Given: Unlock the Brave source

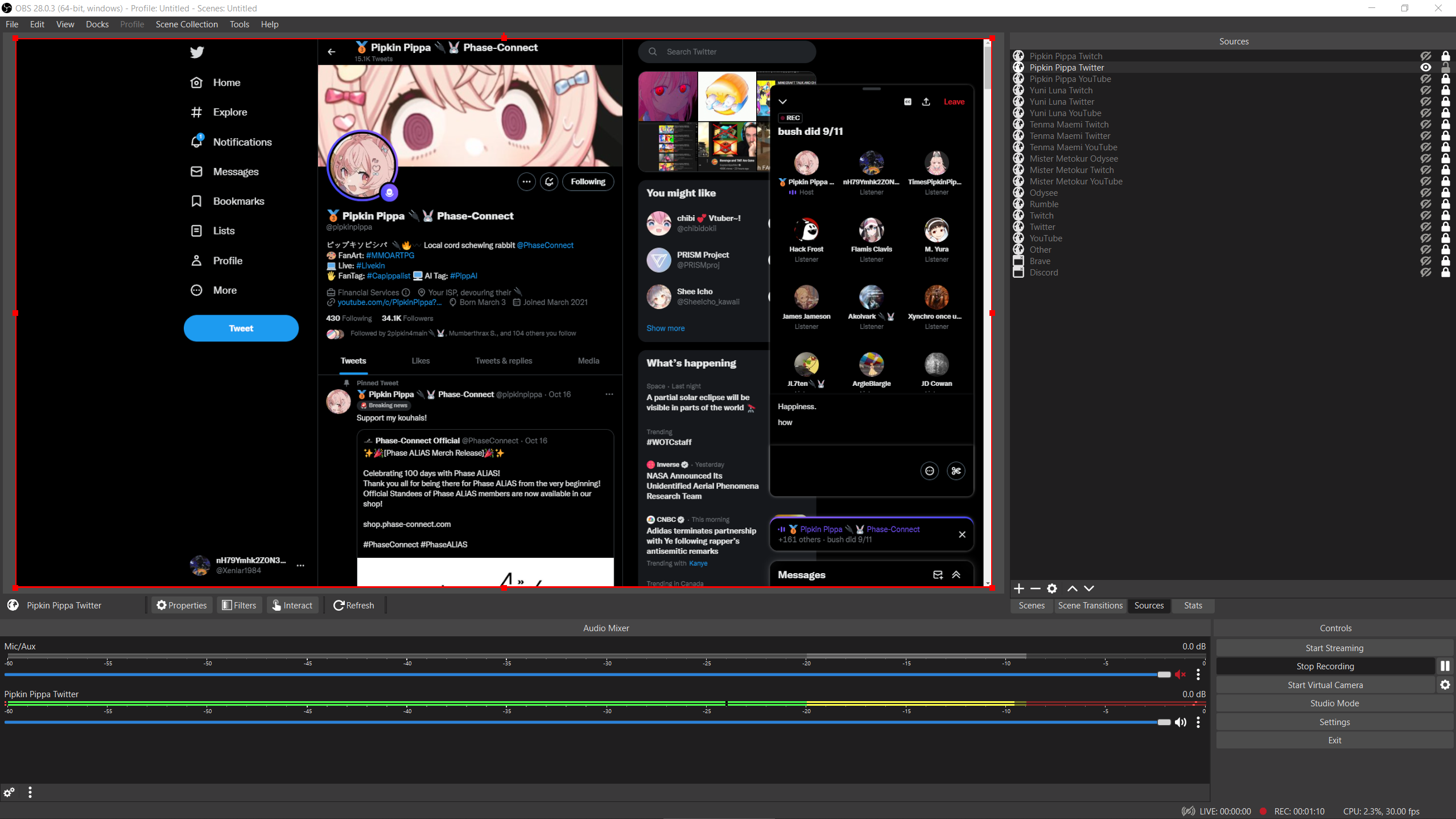Looking at the screenshot, I should (1446, 261).
